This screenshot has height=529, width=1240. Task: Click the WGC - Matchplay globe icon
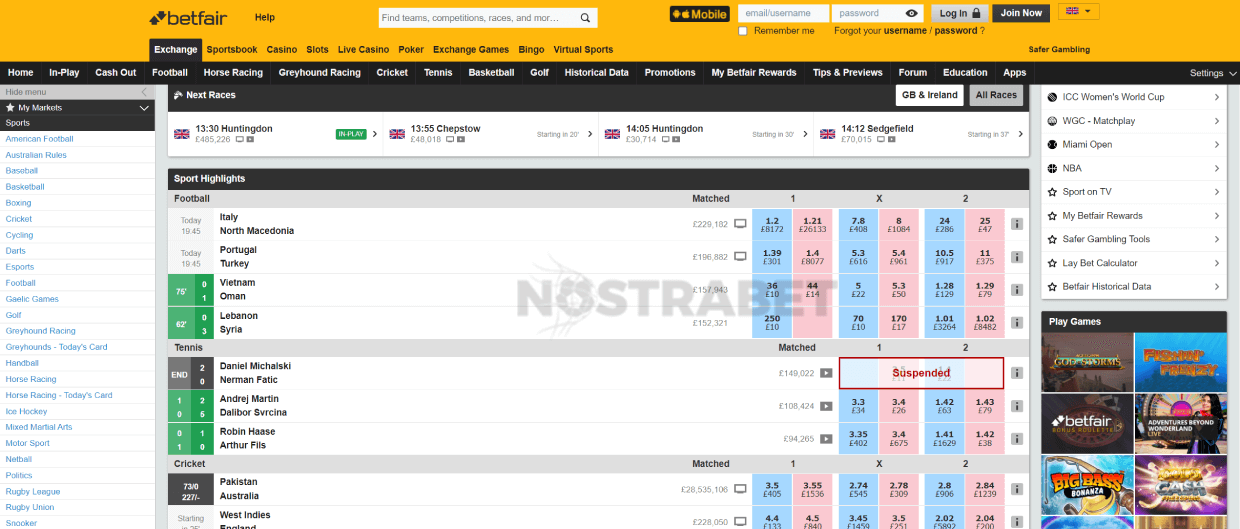1052,121
